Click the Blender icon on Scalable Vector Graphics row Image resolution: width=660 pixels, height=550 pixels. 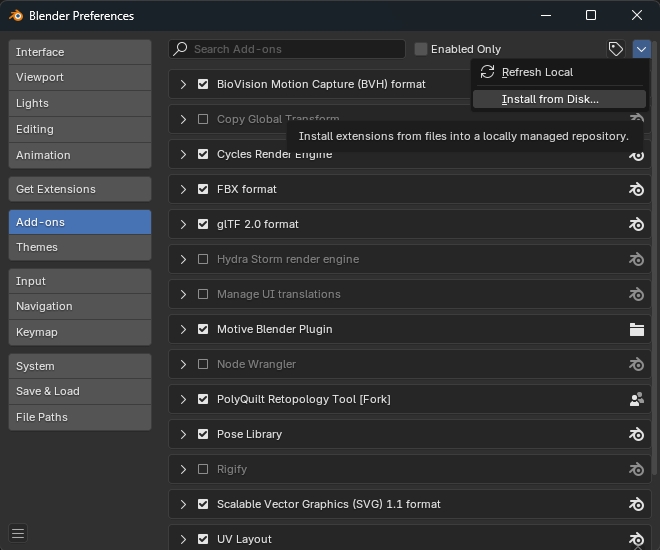(636, 504)
